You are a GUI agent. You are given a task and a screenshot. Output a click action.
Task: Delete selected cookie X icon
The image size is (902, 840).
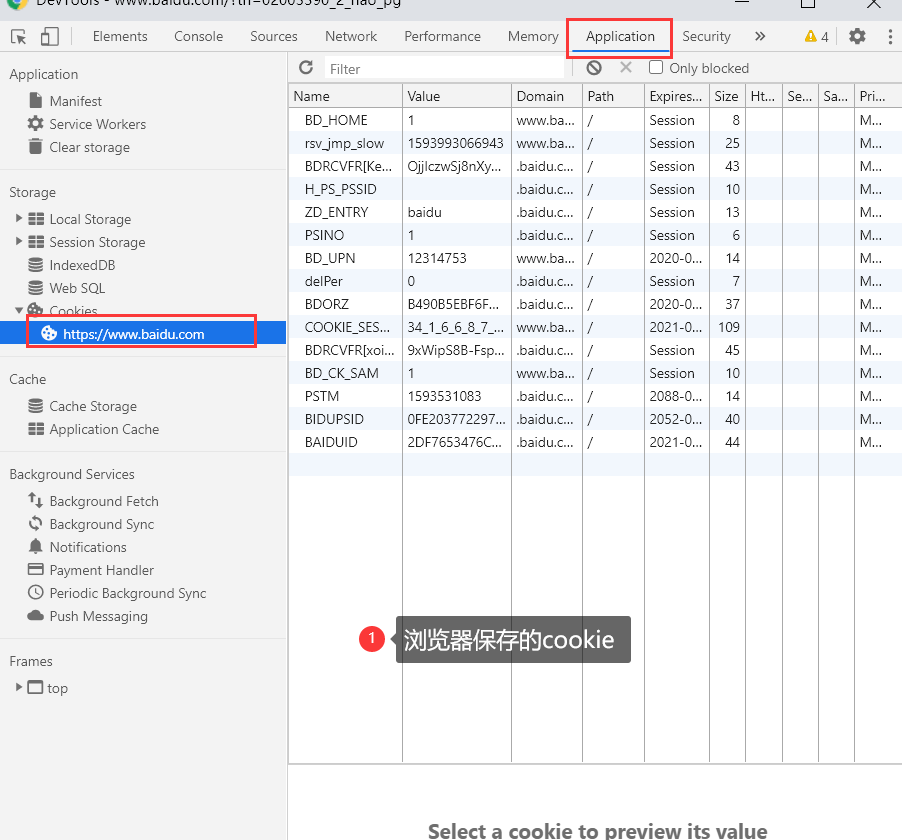626,68
